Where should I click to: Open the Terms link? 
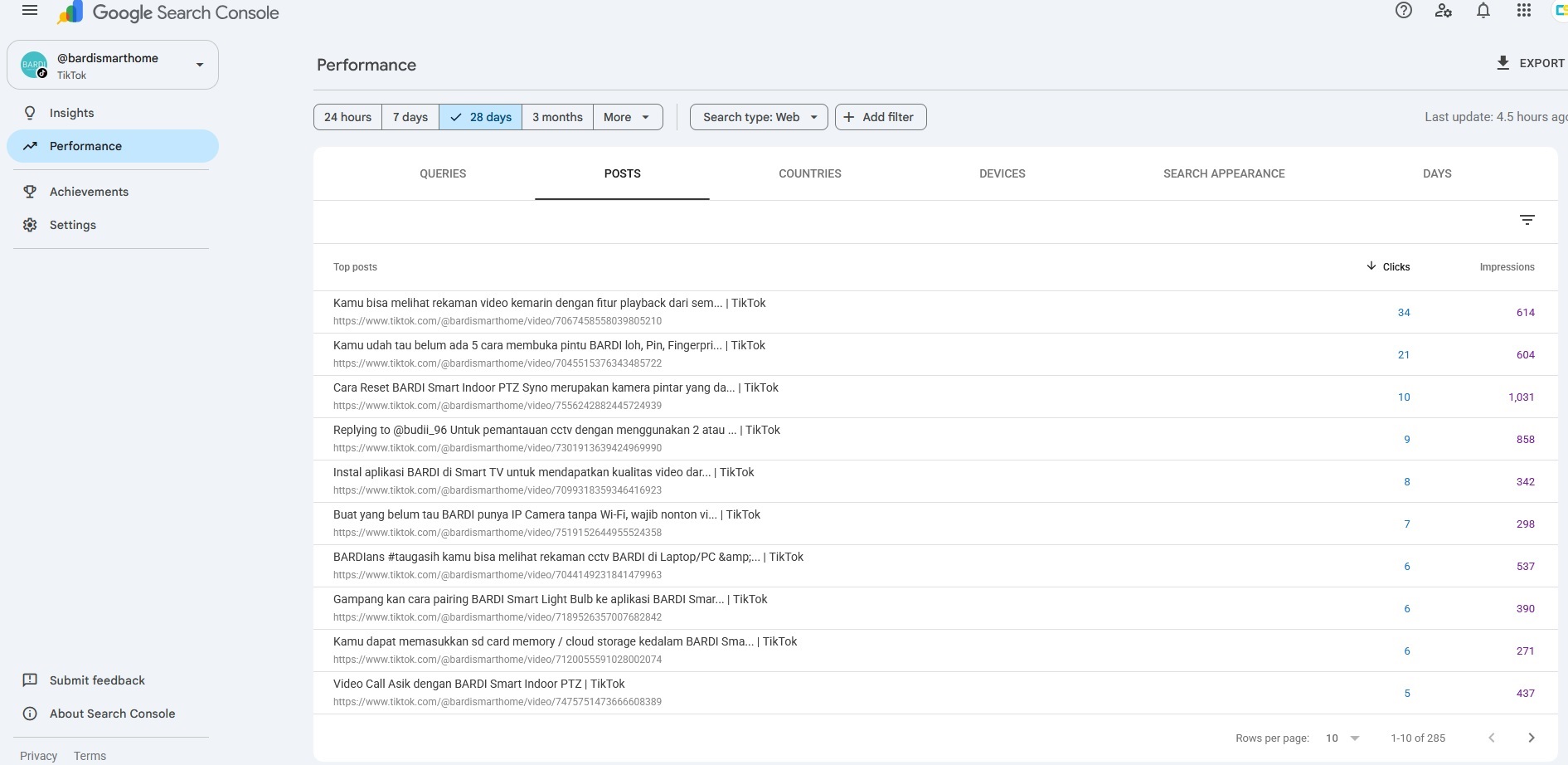tap(90, 756)
